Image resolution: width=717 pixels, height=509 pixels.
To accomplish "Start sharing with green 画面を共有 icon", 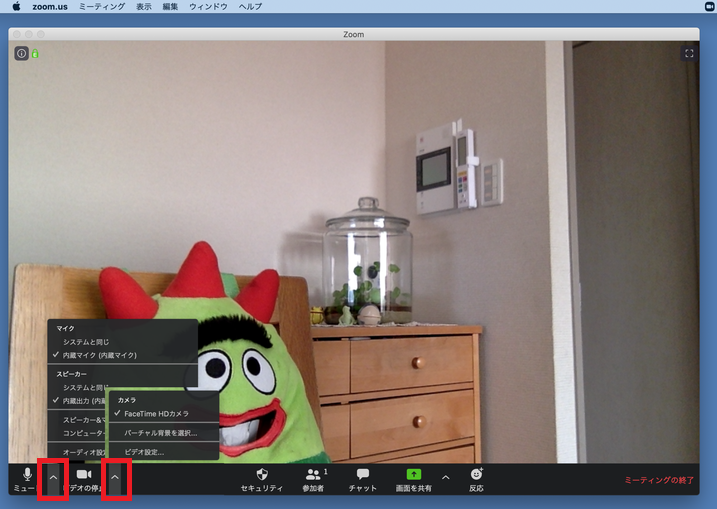I will (x=414, y=474).
